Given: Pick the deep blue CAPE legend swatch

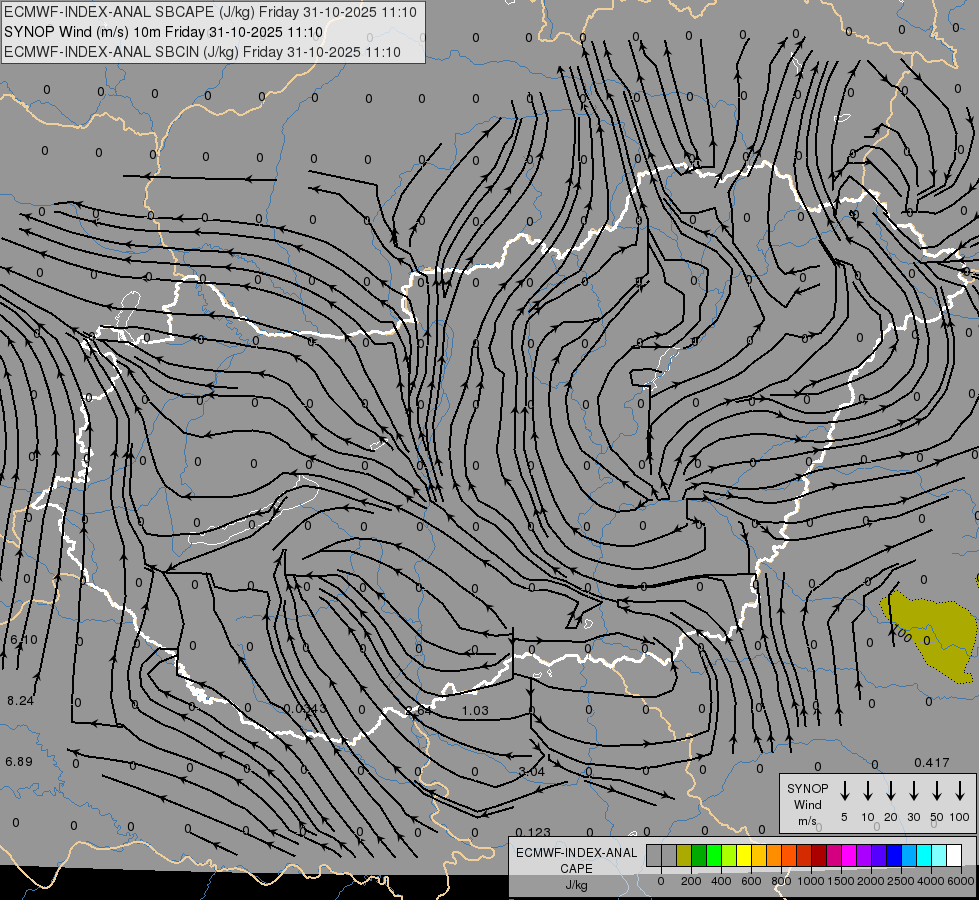Looking at the screenshot, I should pos(893,855).
